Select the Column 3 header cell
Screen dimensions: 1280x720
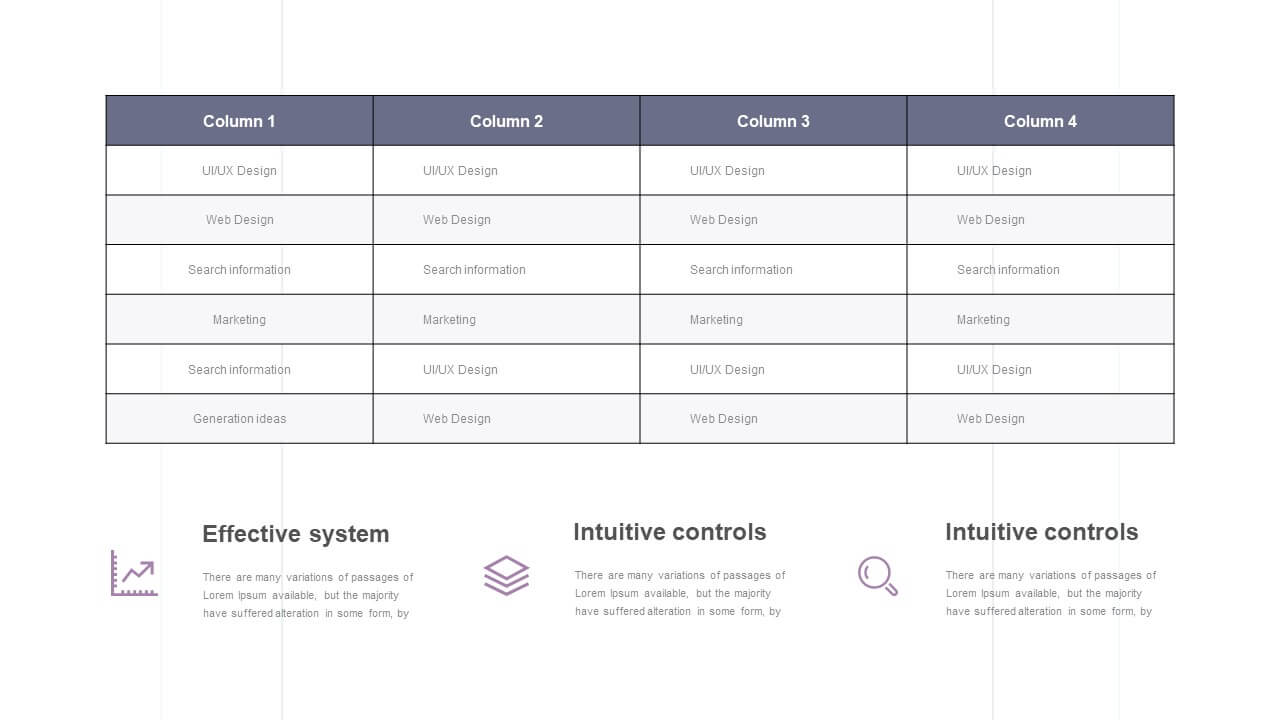(x=773, y=121)
